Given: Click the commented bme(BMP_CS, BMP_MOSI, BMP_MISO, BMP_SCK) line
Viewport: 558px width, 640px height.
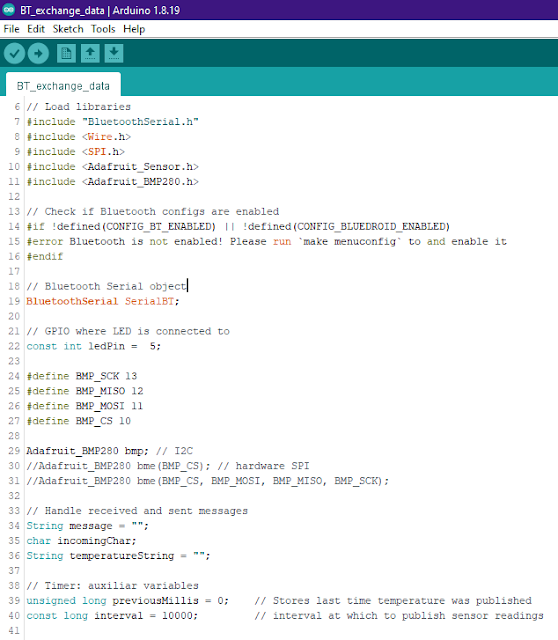Looking at the screenshot, I should pyautogui.click(x=208, y=481).
